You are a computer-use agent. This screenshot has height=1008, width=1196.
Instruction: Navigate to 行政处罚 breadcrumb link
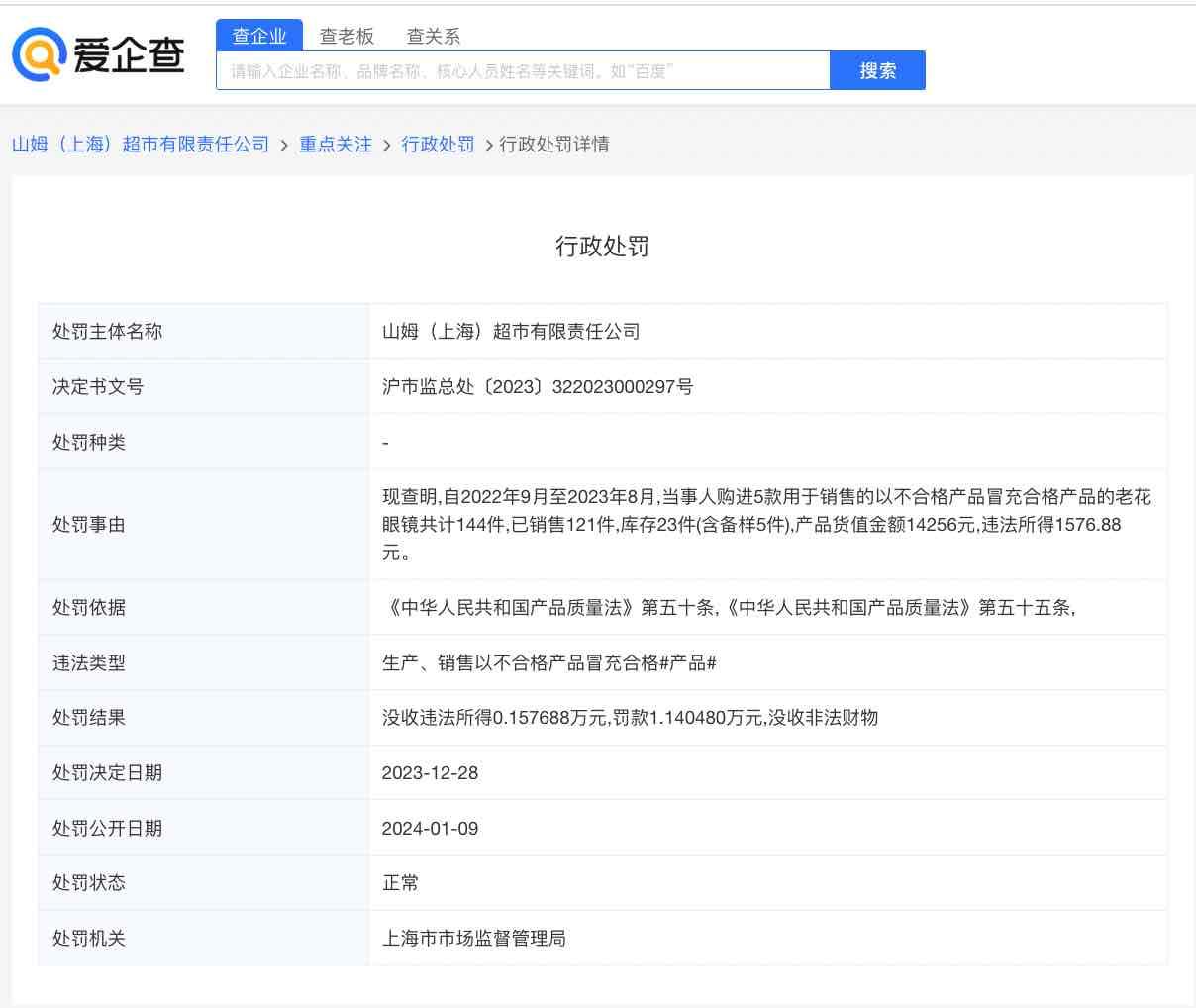point(438,145)
